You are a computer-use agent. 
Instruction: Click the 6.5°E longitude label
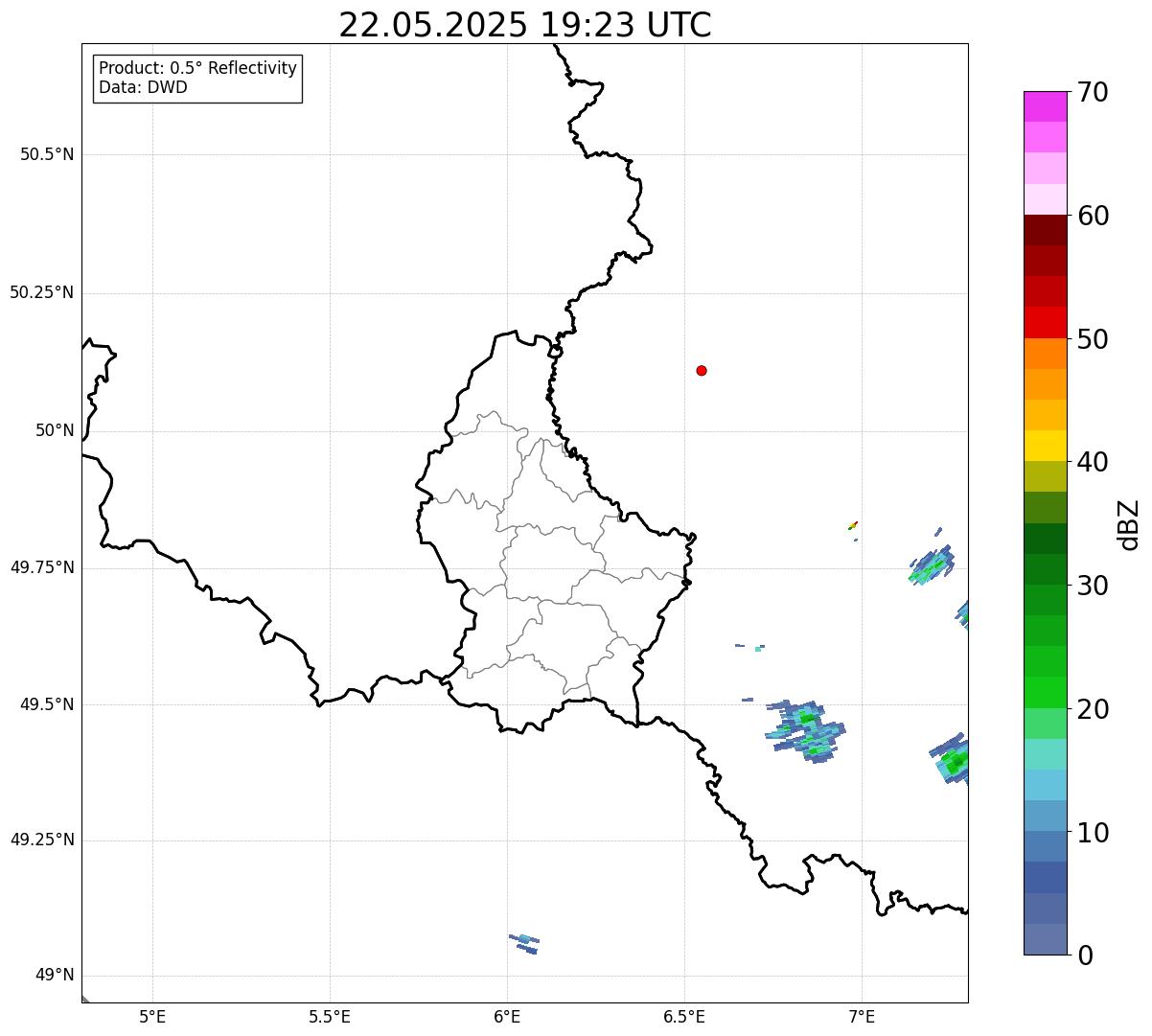[684, 1016]
